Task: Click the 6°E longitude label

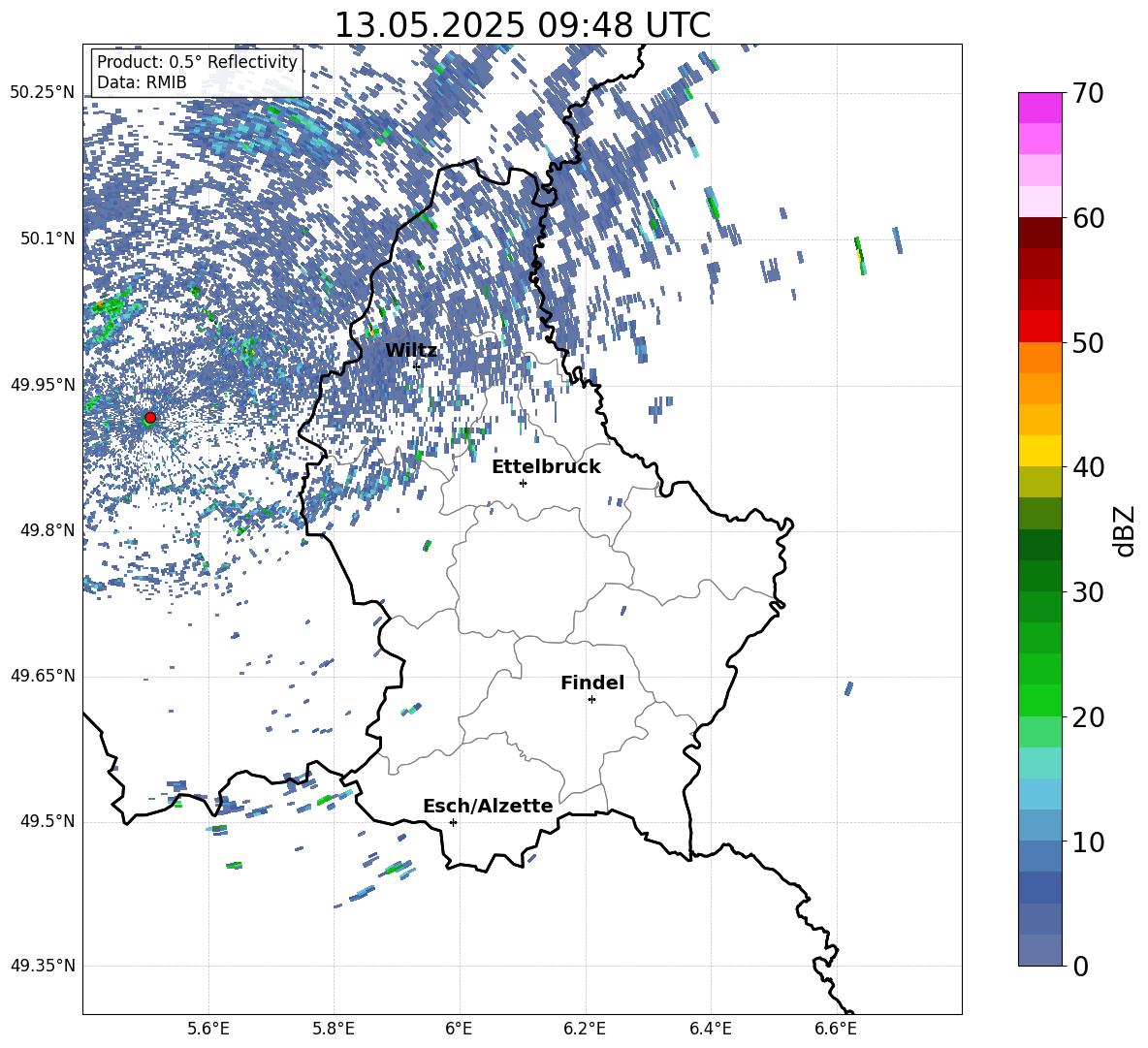Action: (459, 1029)
